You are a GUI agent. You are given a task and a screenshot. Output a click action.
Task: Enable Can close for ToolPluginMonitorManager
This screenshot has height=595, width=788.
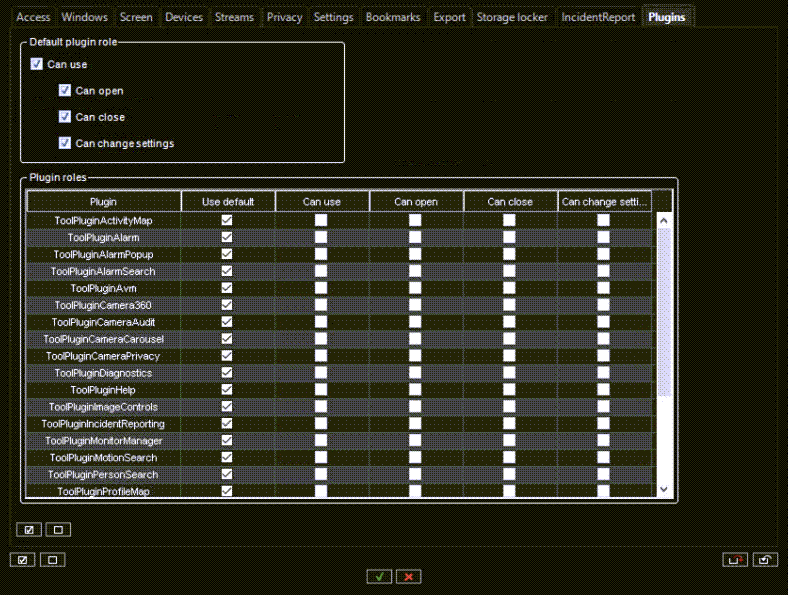[509, 441]
